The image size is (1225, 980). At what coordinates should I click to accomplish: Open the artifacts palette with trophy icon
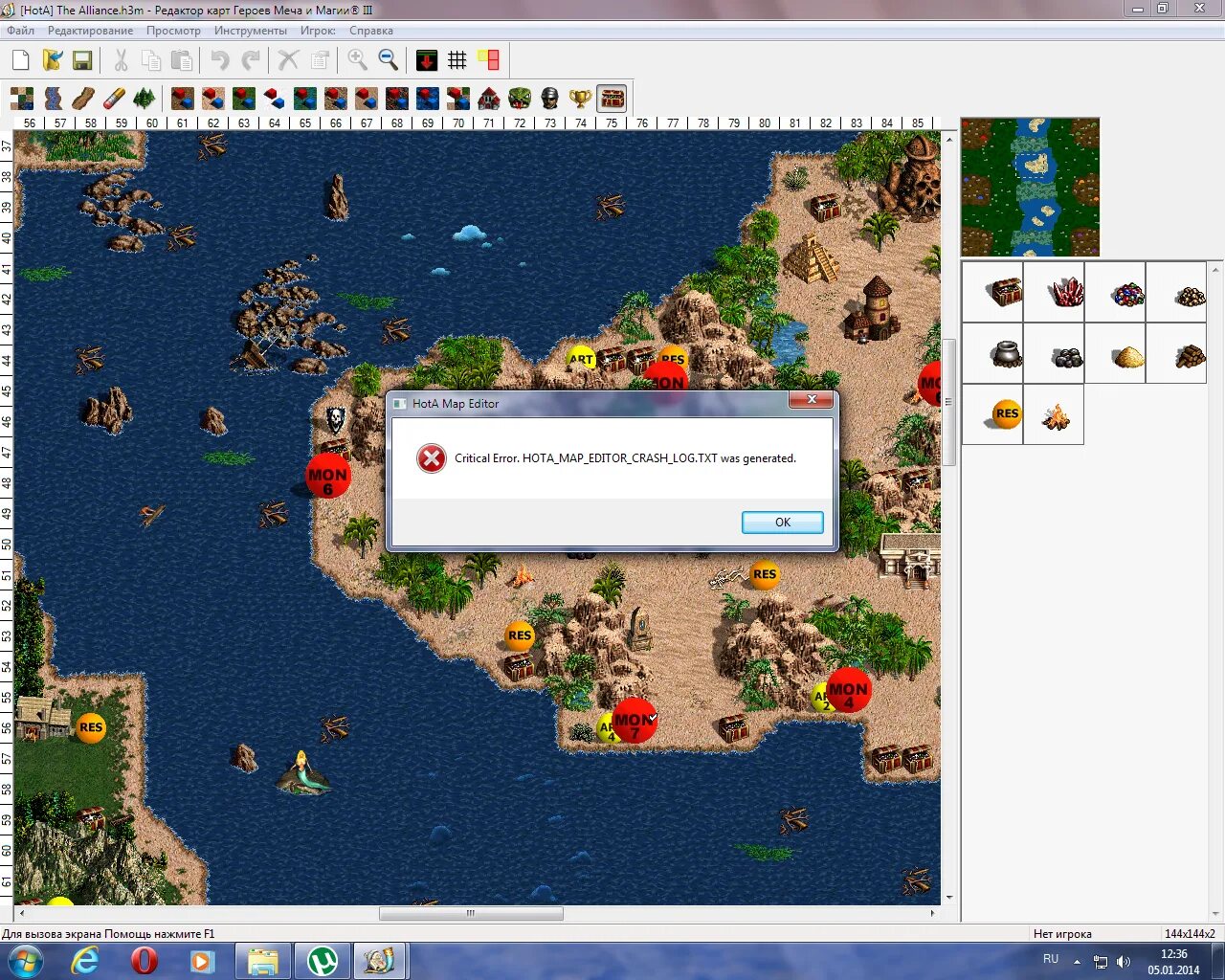coord(581,99)
